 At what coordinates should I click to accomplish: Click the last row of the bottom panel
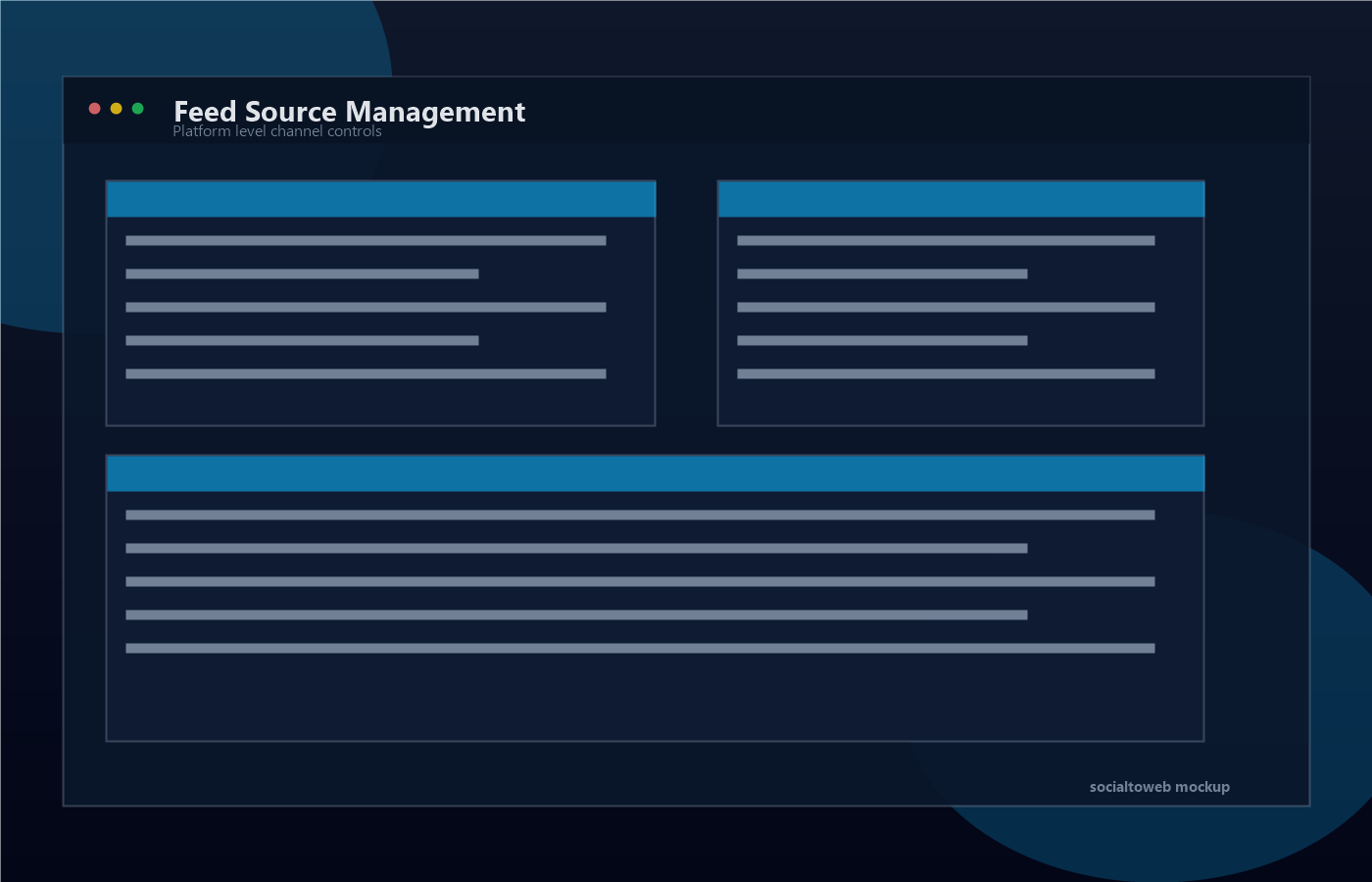tap(639, 648)
